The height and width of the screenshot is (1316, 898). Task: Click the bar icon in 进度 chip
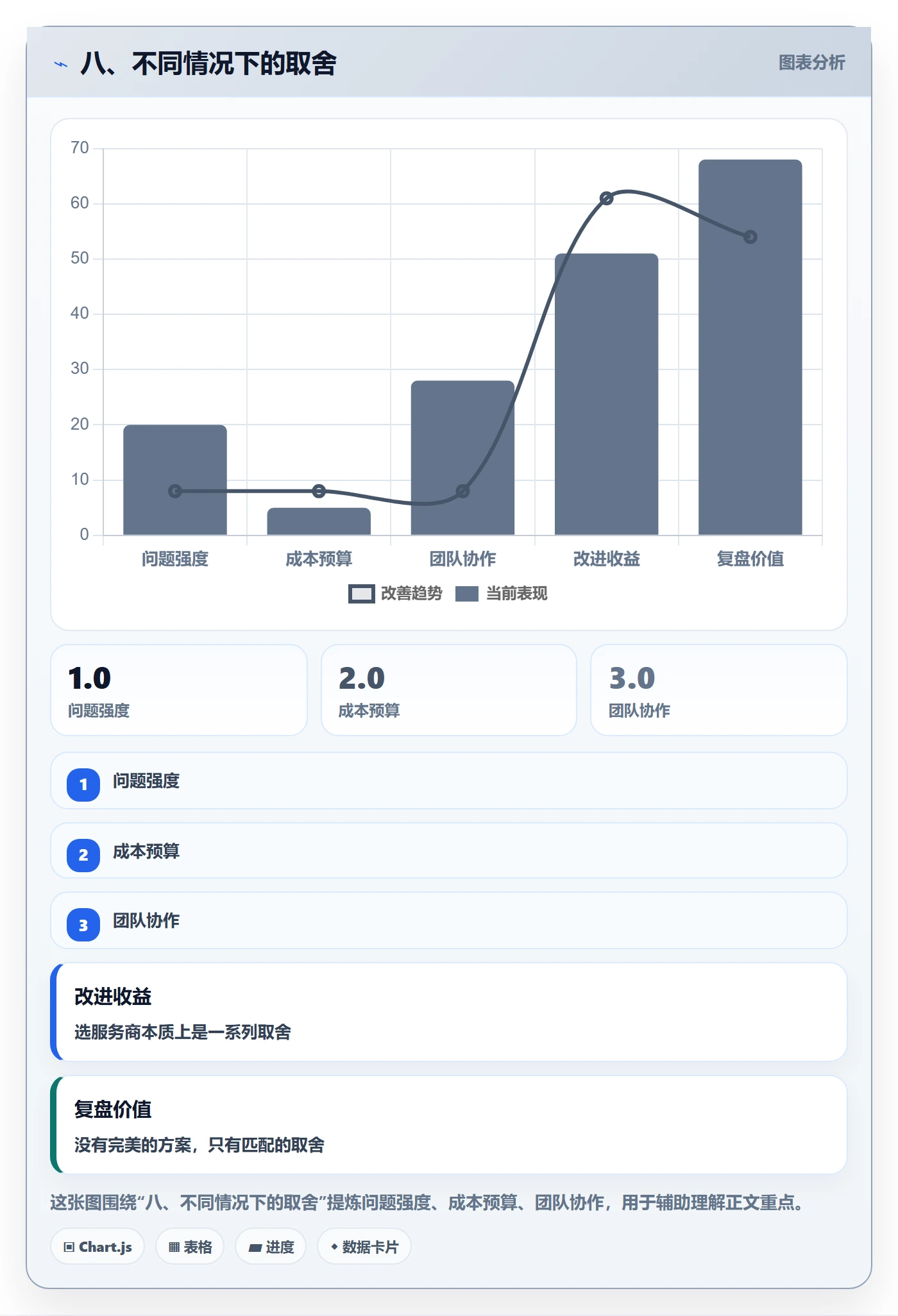point(255,1248)
